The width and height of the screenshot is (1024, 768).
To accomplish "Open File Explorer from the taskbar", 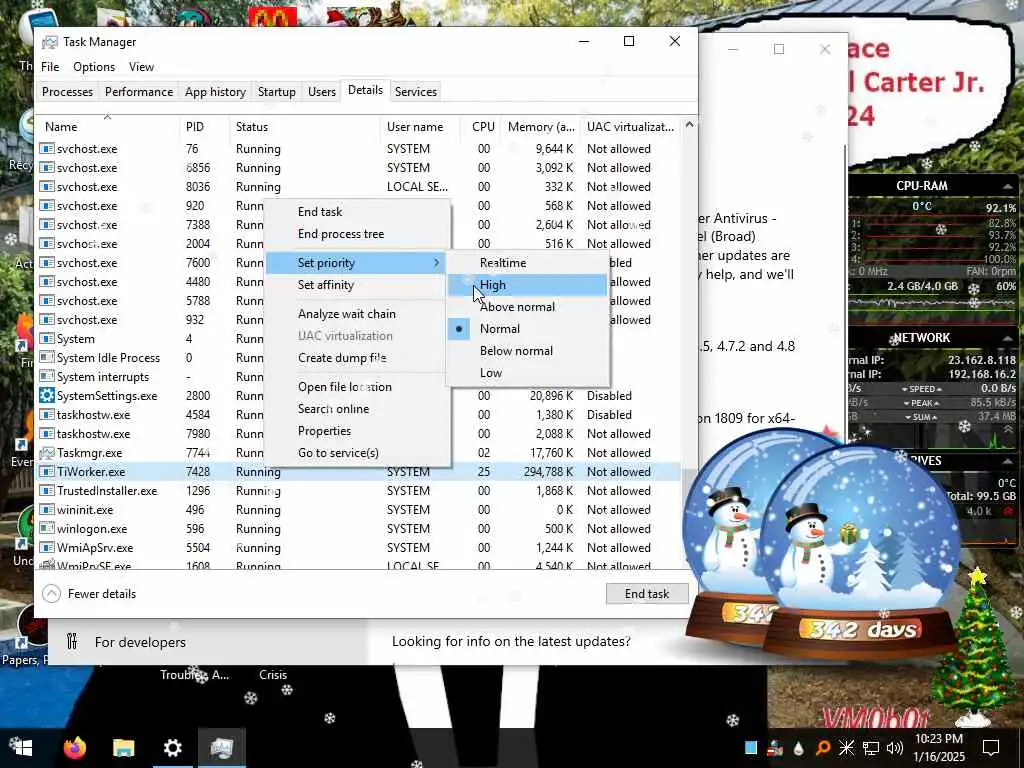I will [123, 748].
